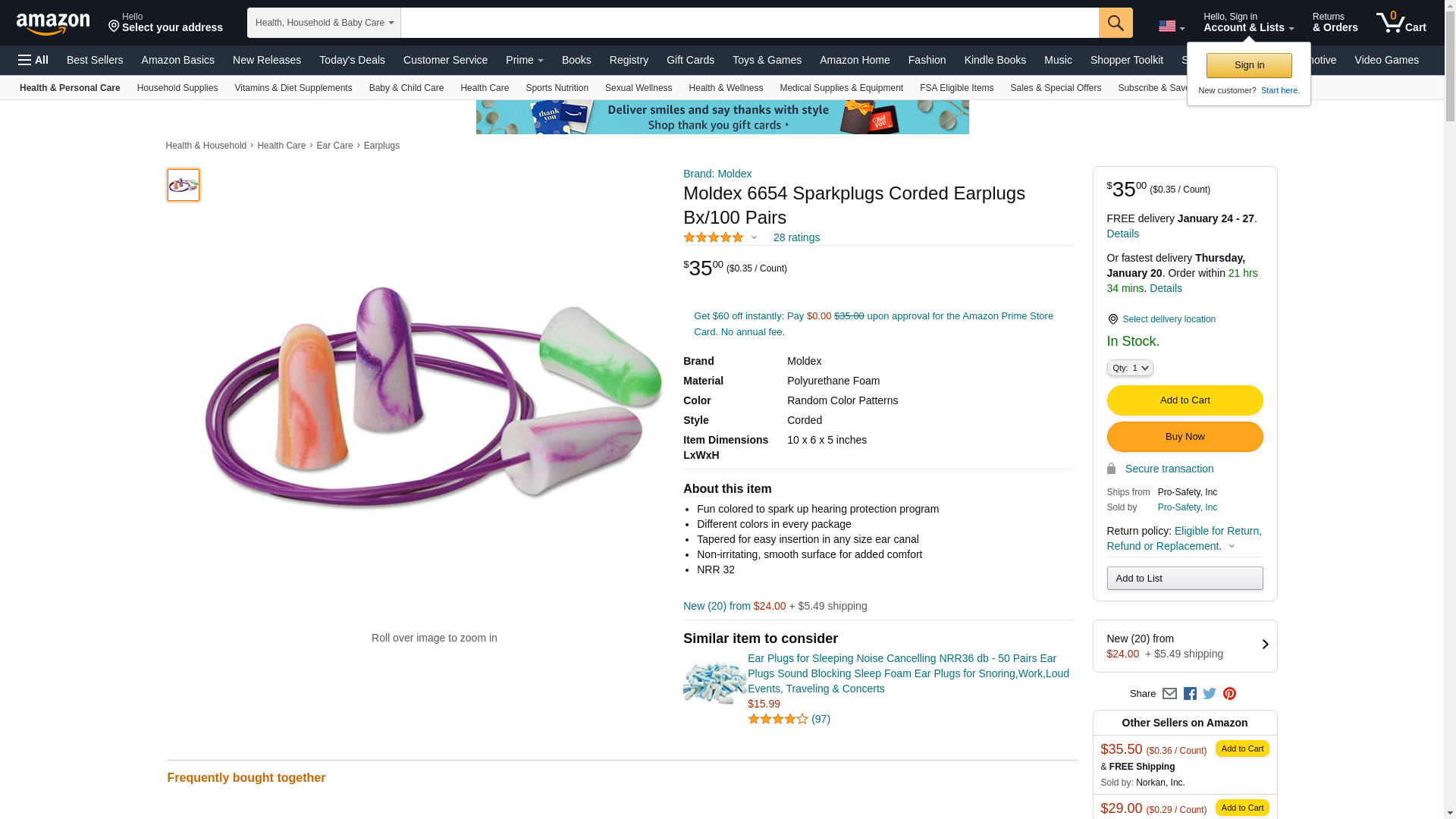The width and height of the screenshot is (1456, 819).
Task: Share product on Facebook
Action: coord(1190,694)
